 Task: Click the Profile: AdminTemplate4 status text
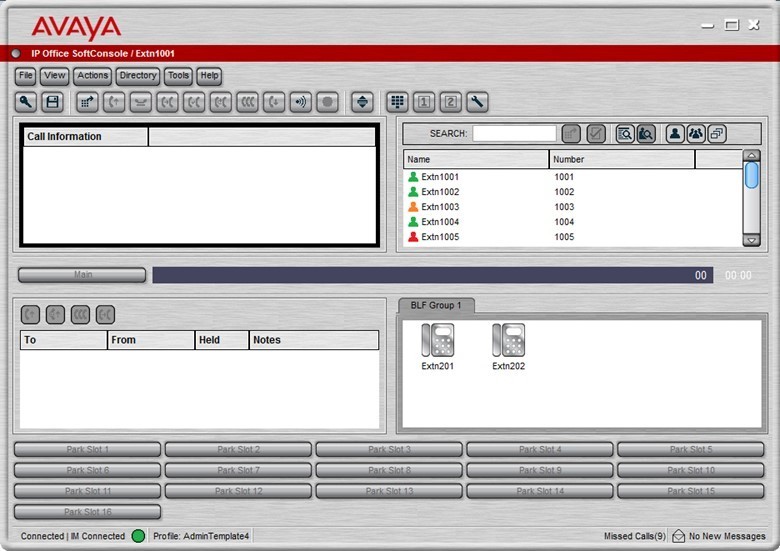(x=201, y=536)
